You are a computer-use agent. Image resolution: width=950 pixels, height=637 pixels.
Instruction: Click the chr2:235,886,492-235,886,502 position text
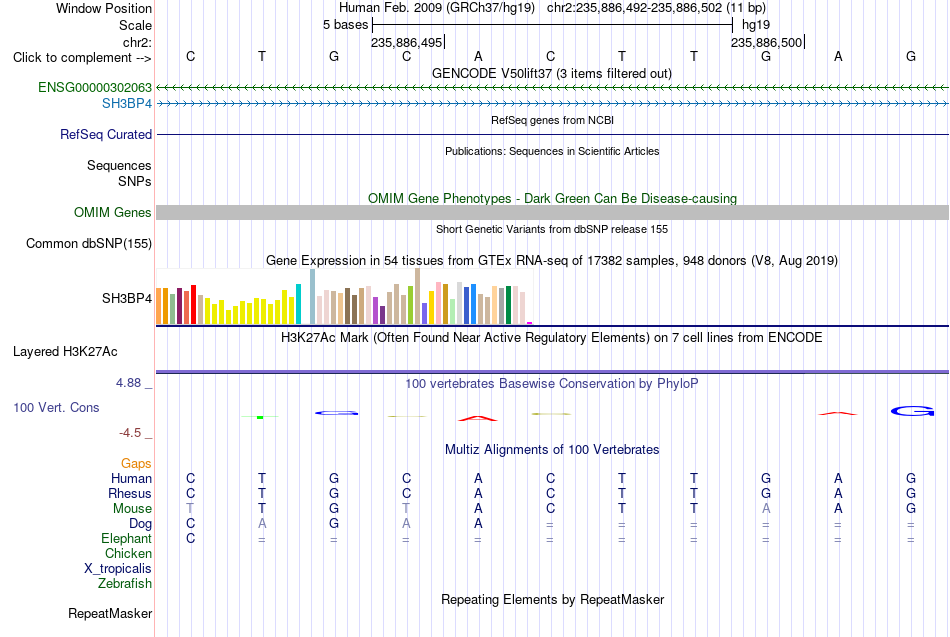click(656, 8)
